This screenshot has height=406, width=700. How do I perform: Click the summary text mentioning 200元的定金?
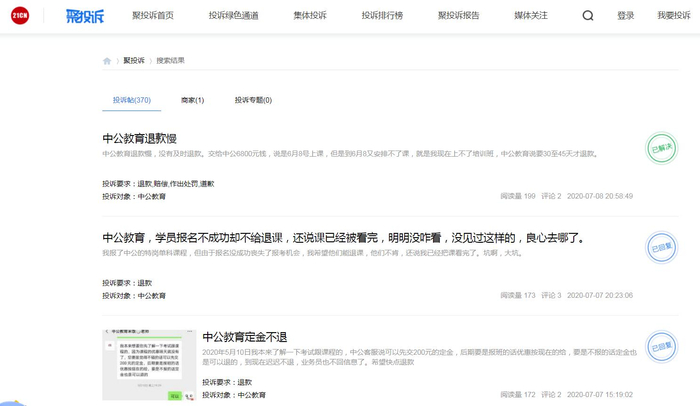(x=420, y=357)
